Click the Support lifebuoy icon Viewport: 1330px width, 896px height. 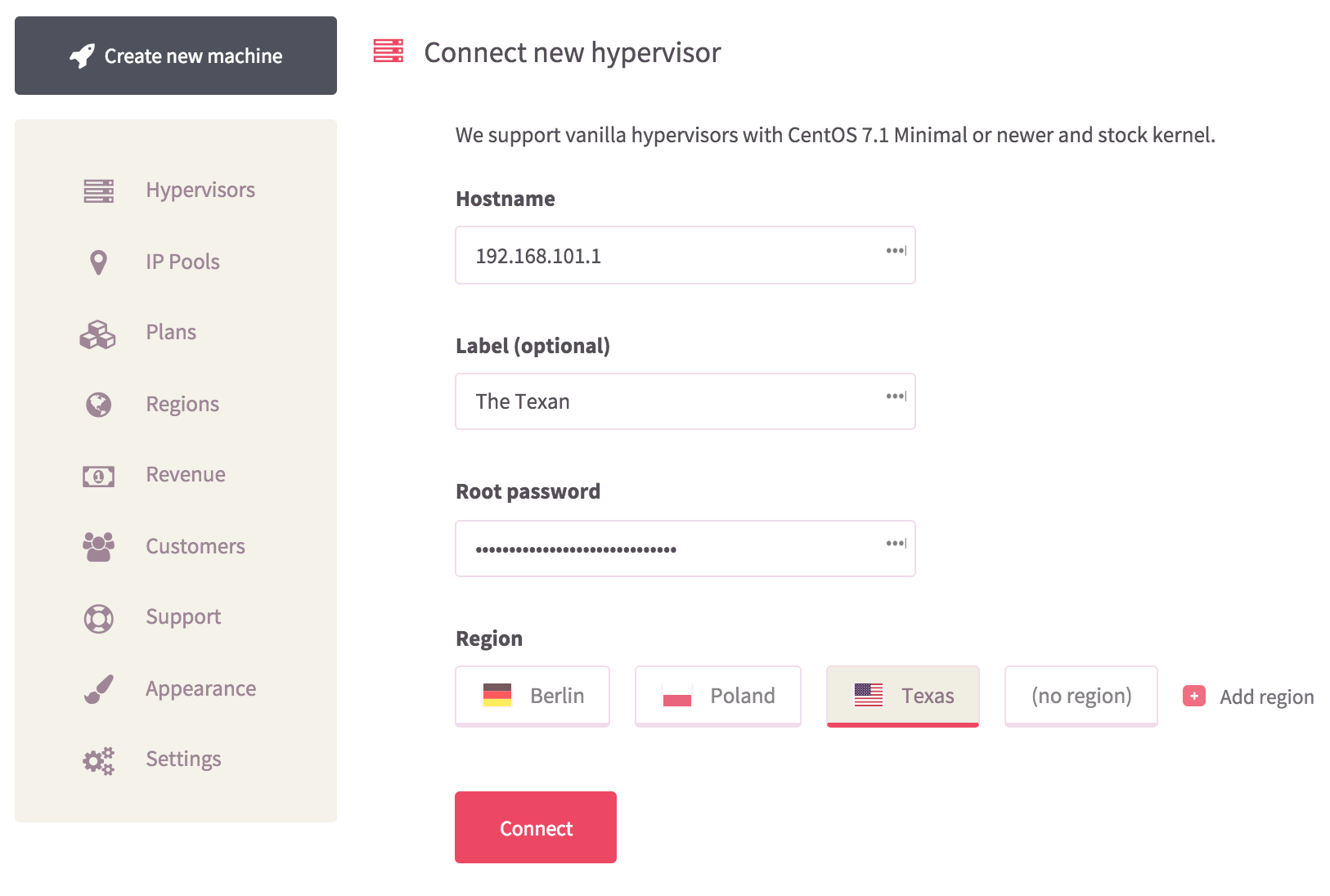click(x=98, y=618)
